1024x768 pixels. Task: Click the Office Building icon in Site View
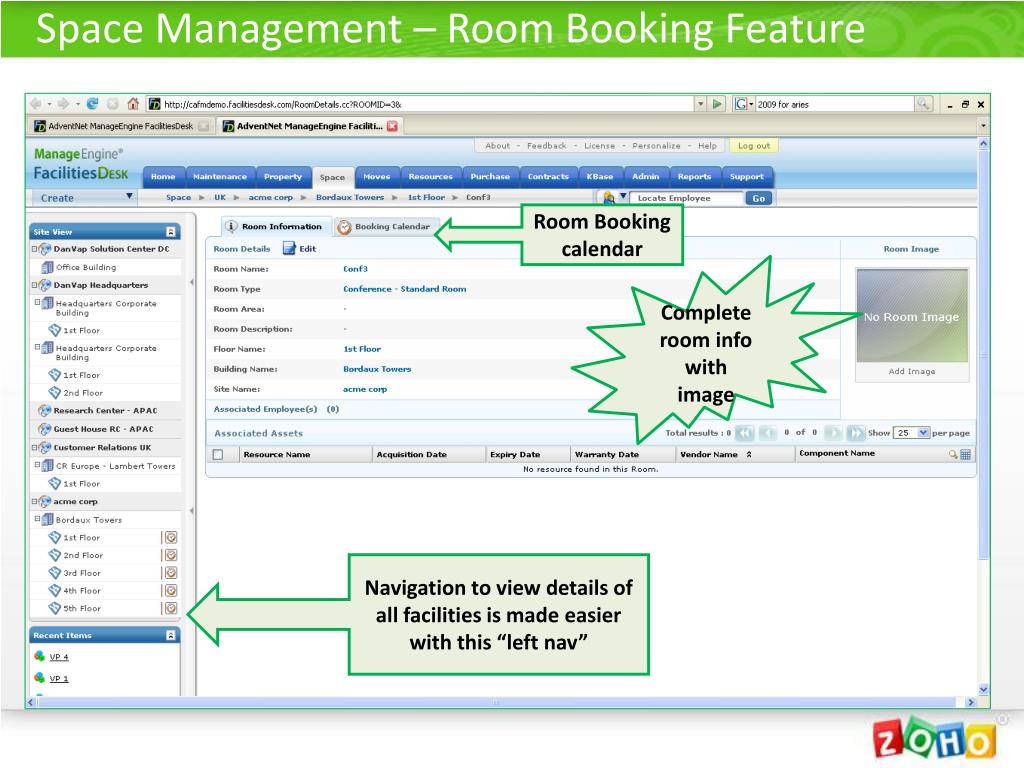point(47,267)
